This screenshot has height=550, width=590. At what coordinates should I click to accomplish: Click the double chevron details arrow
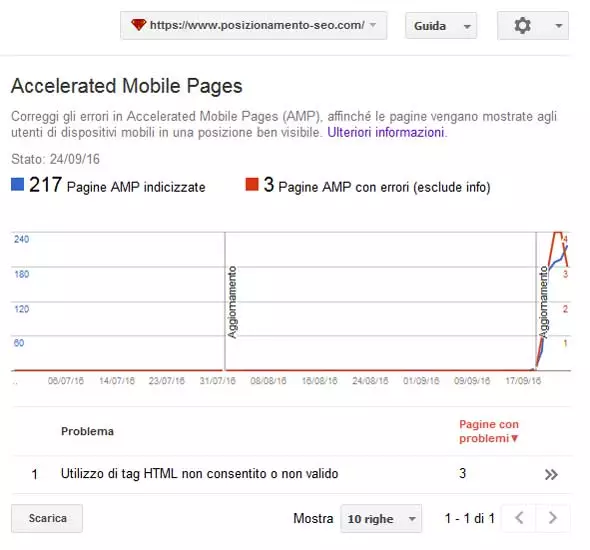551,474
